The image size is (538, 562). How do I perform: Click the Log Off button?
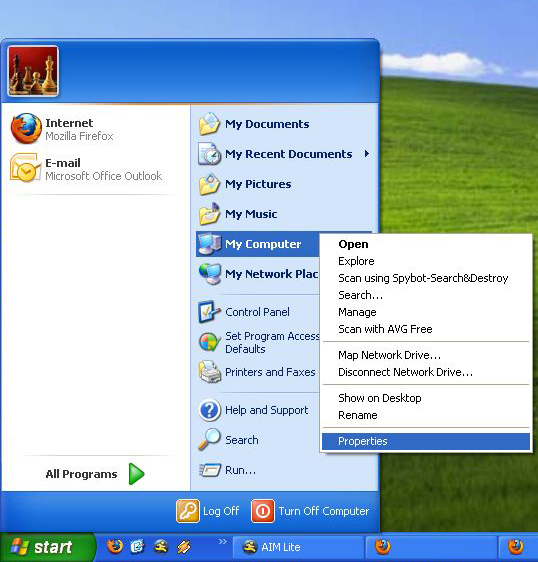(208, 511)
